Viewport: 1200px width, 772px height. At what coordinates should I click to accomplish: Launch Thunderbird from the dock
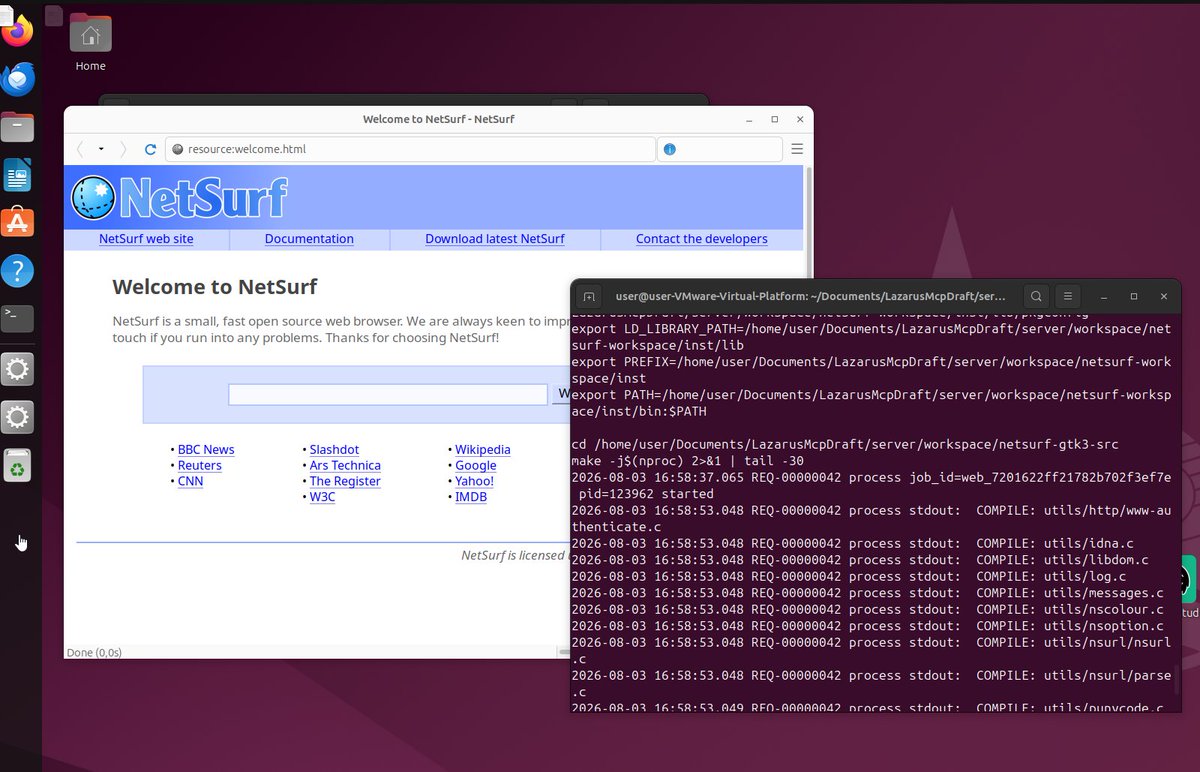[x=18, y=79]
